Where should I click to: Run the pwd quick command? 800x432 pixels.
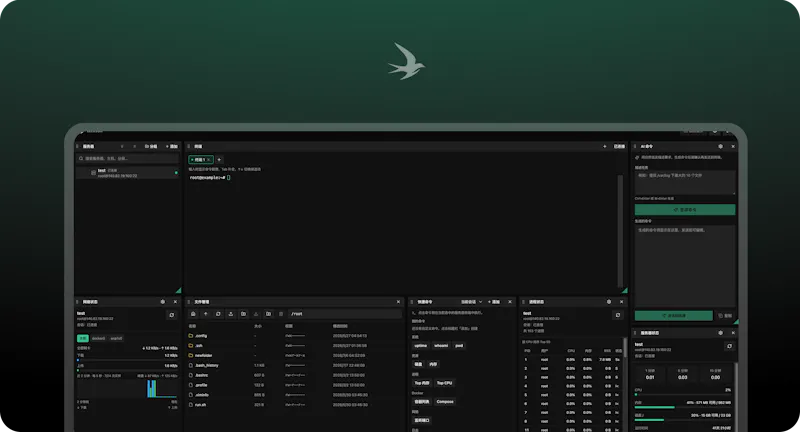tap(459, 346)
